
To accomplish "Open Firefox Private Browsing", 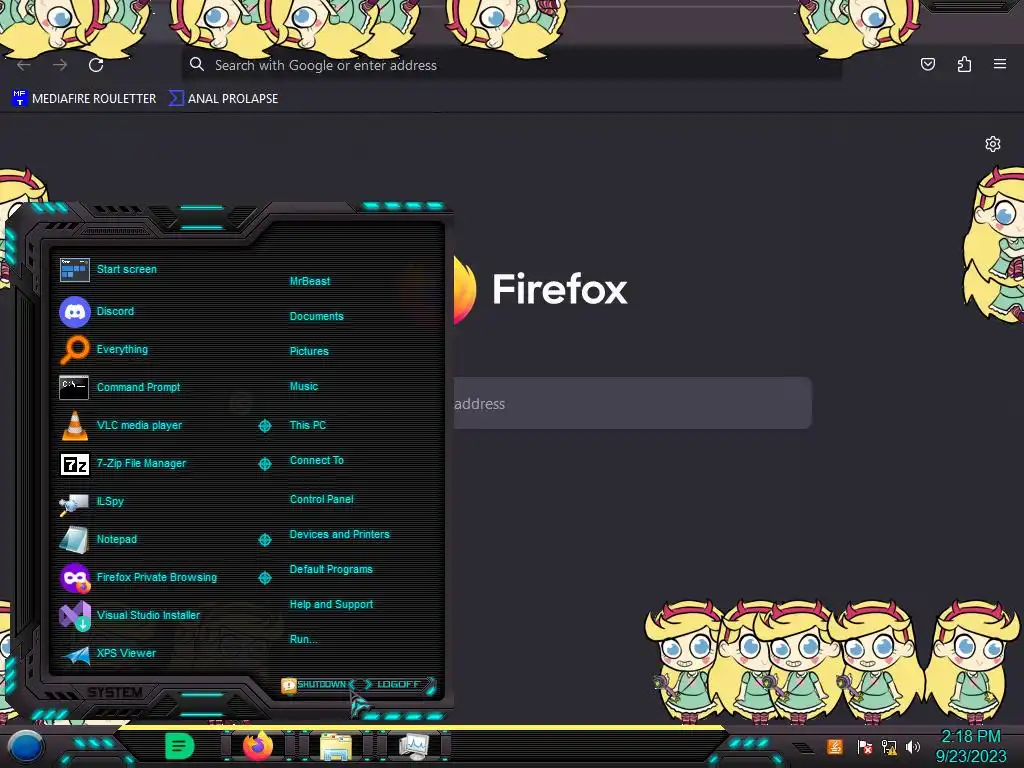I will [x=156, y=577].
